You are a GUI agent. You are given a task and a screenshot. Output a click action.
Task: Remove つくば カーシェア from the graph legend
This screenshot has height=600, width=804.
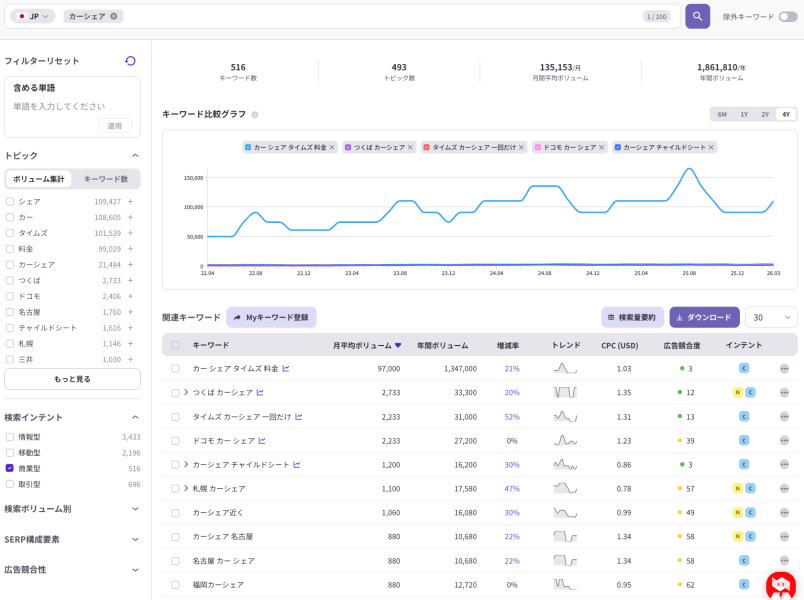(410, 148)
